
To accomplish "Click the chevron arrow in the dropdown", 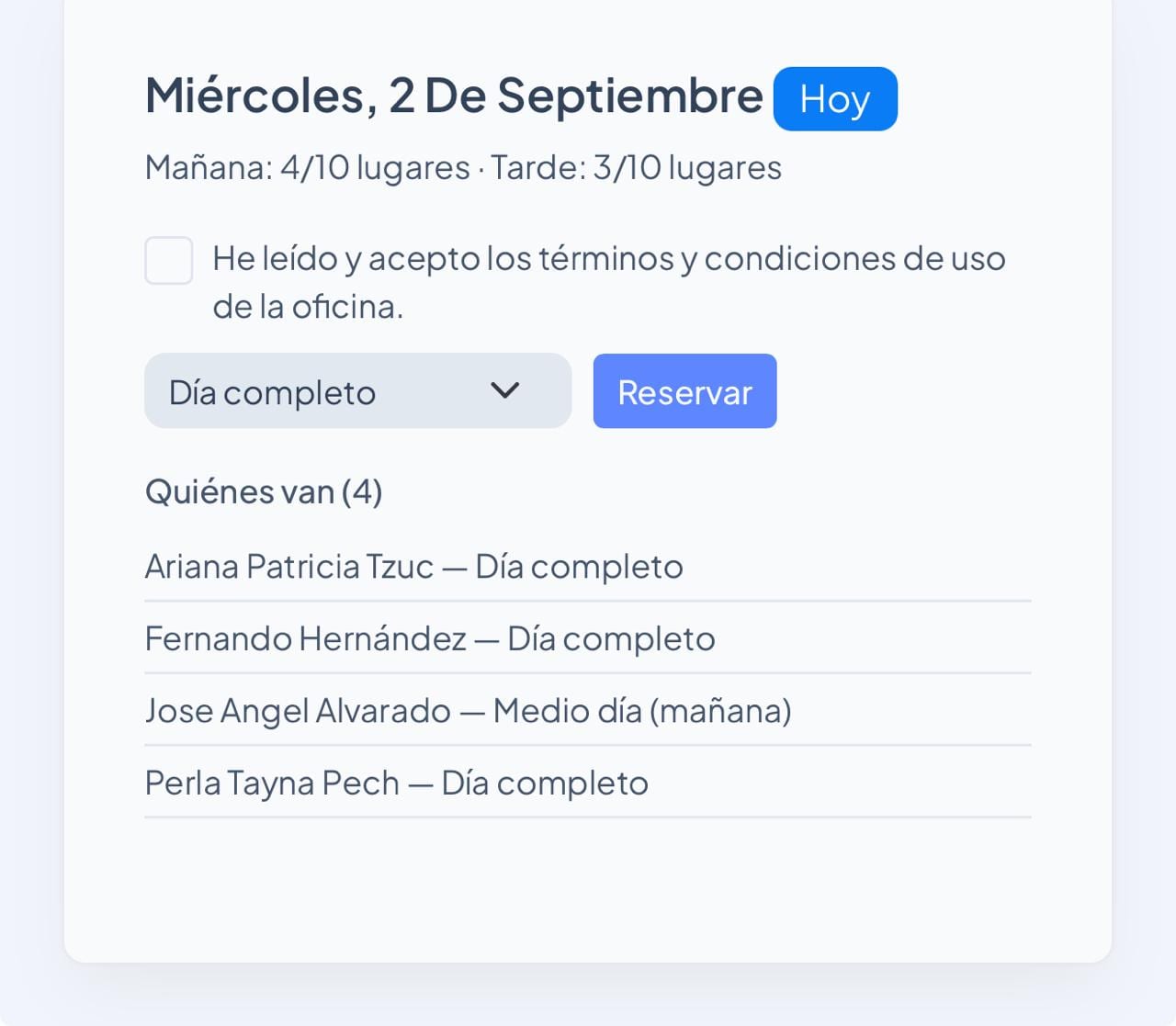I will [x=505, y=391].
